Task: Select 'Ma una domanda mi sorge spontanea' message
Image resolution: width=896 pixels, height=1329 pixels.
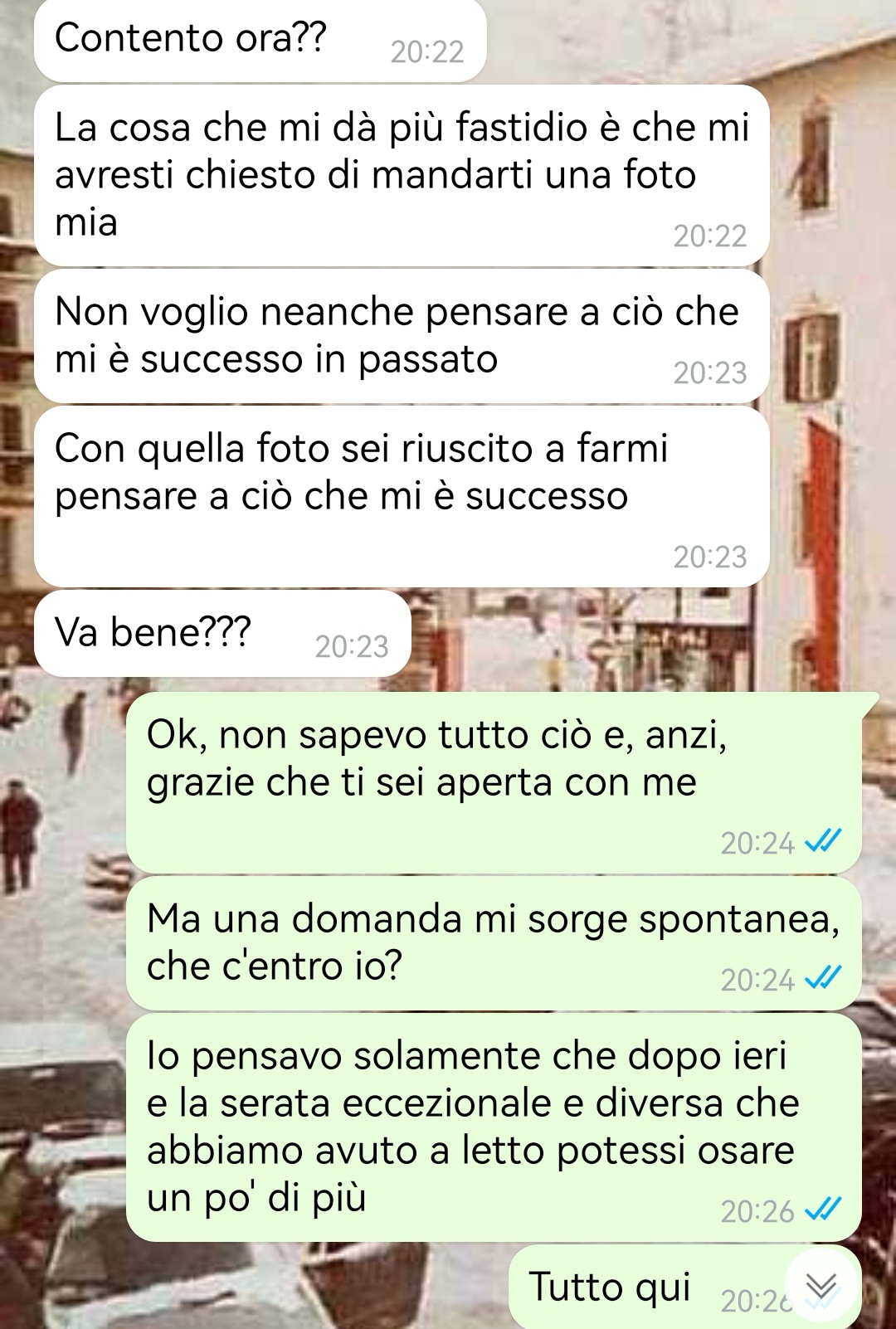Action: (x=494, y=944)
